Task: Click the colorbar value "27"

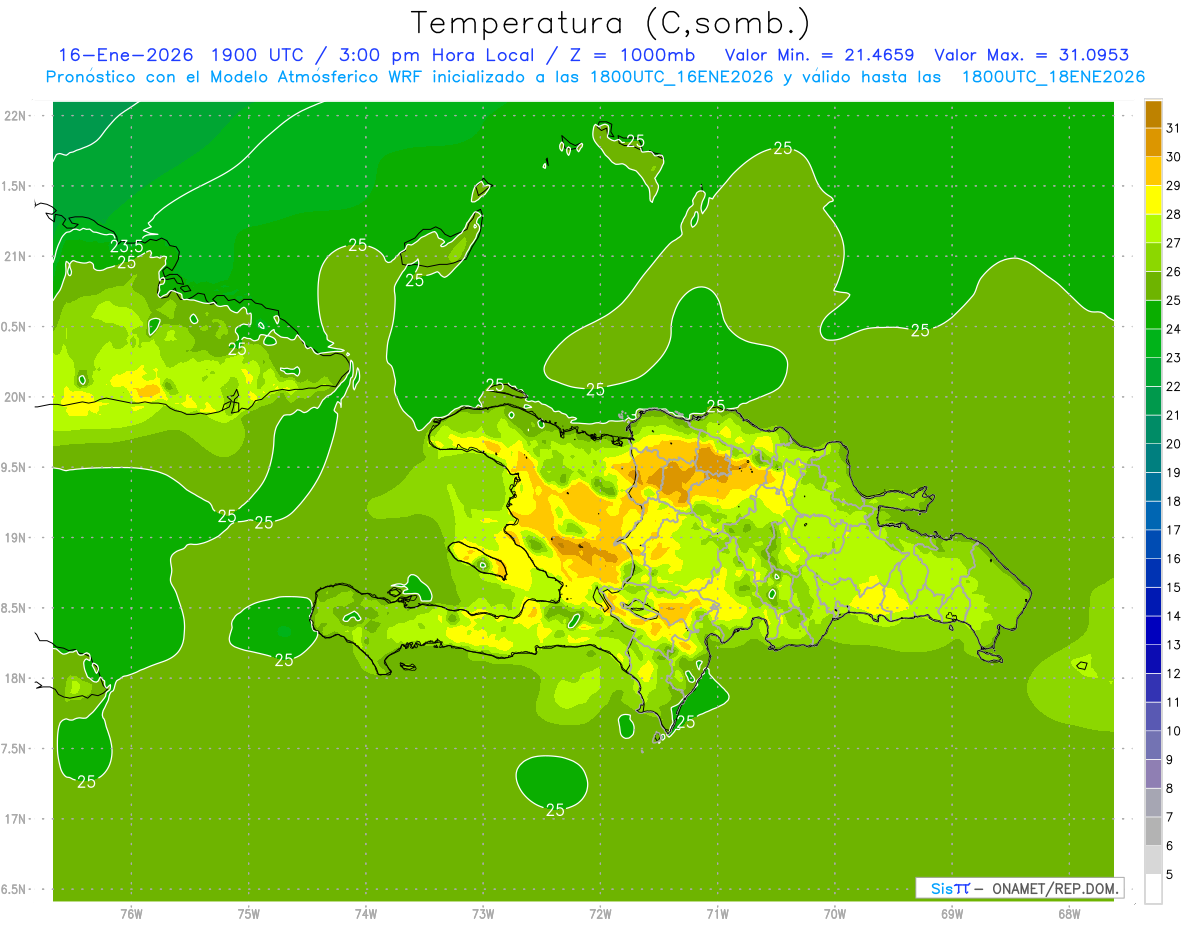Action: click(1174, 243)
